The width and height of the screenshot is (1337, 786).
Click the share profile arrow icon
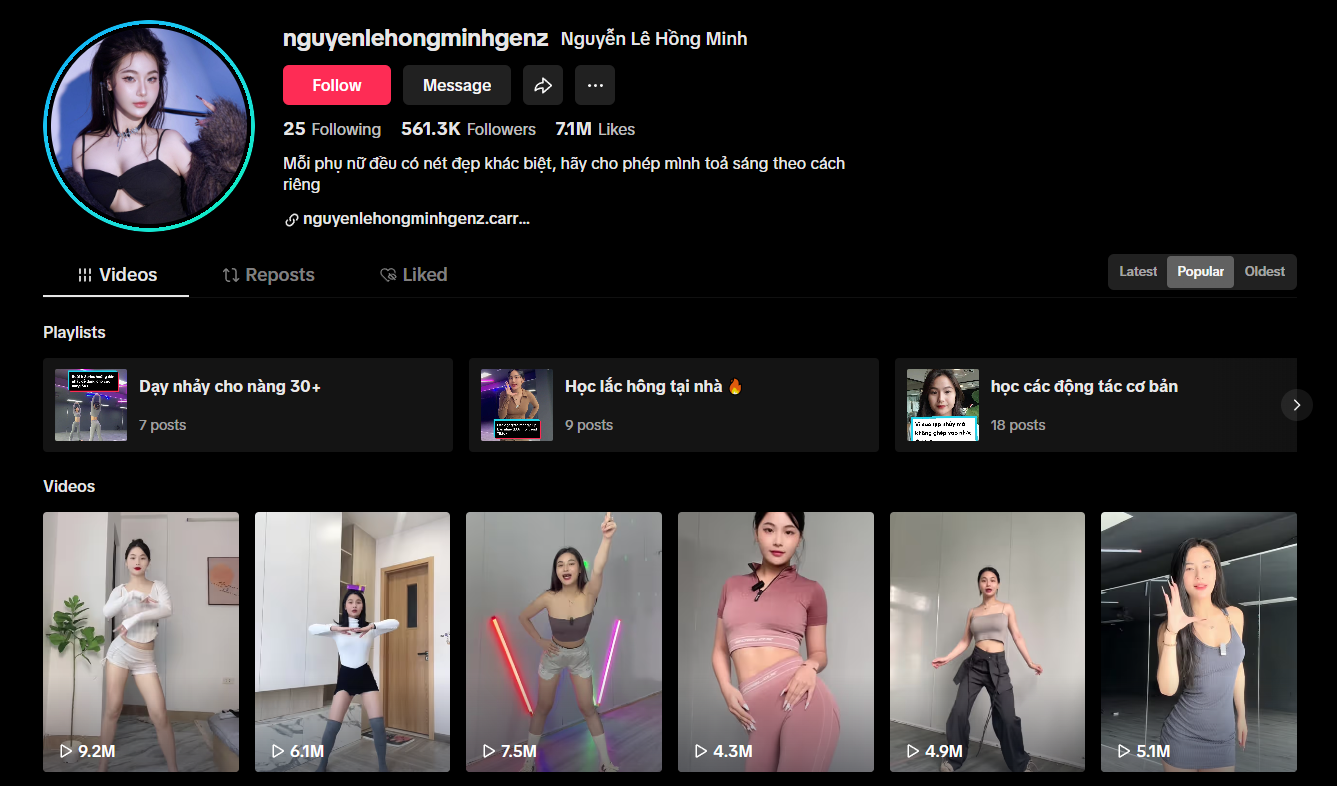pos(543,85)
